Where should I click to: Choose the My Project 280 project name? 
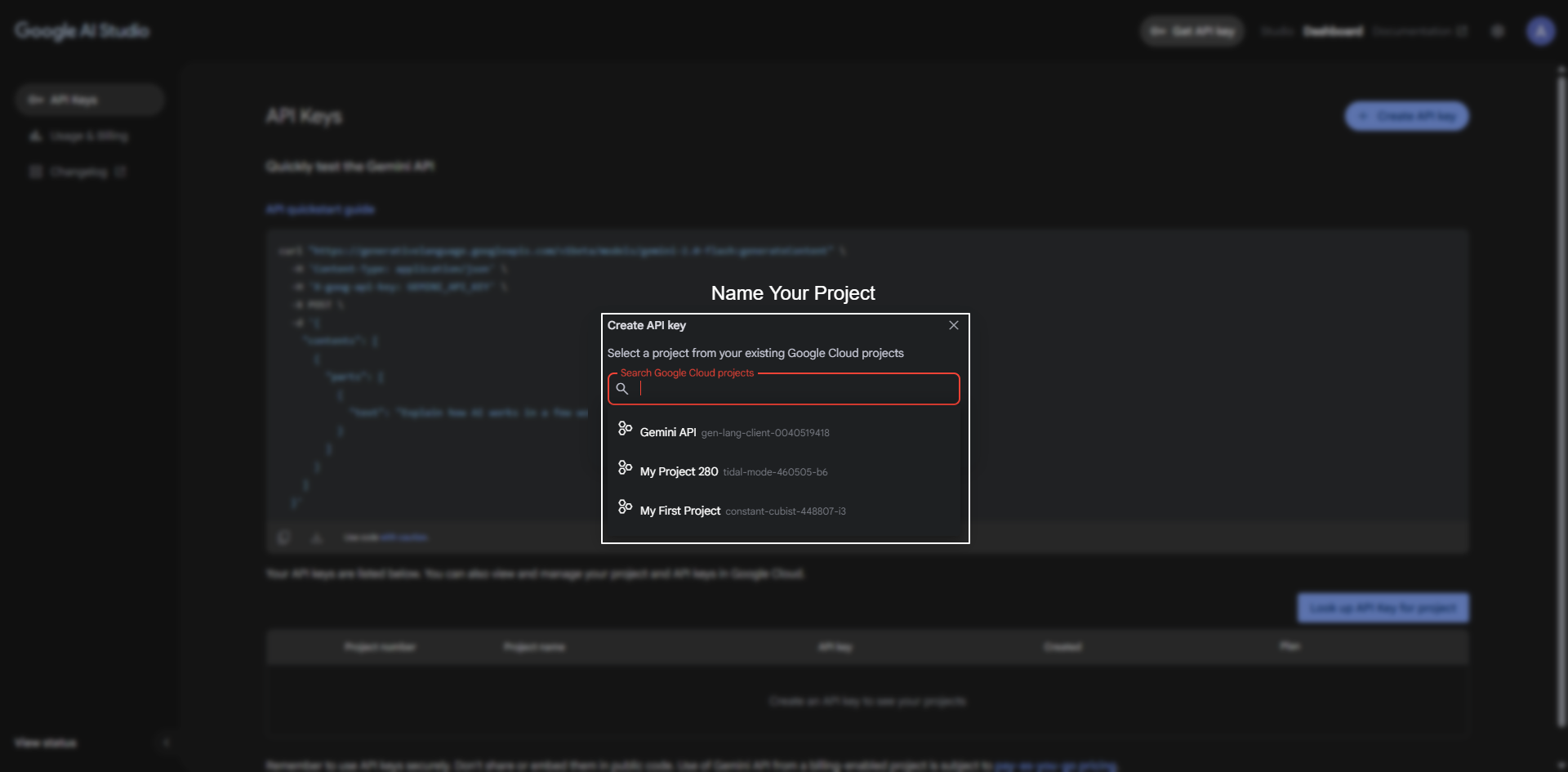(x=679, y=471)
